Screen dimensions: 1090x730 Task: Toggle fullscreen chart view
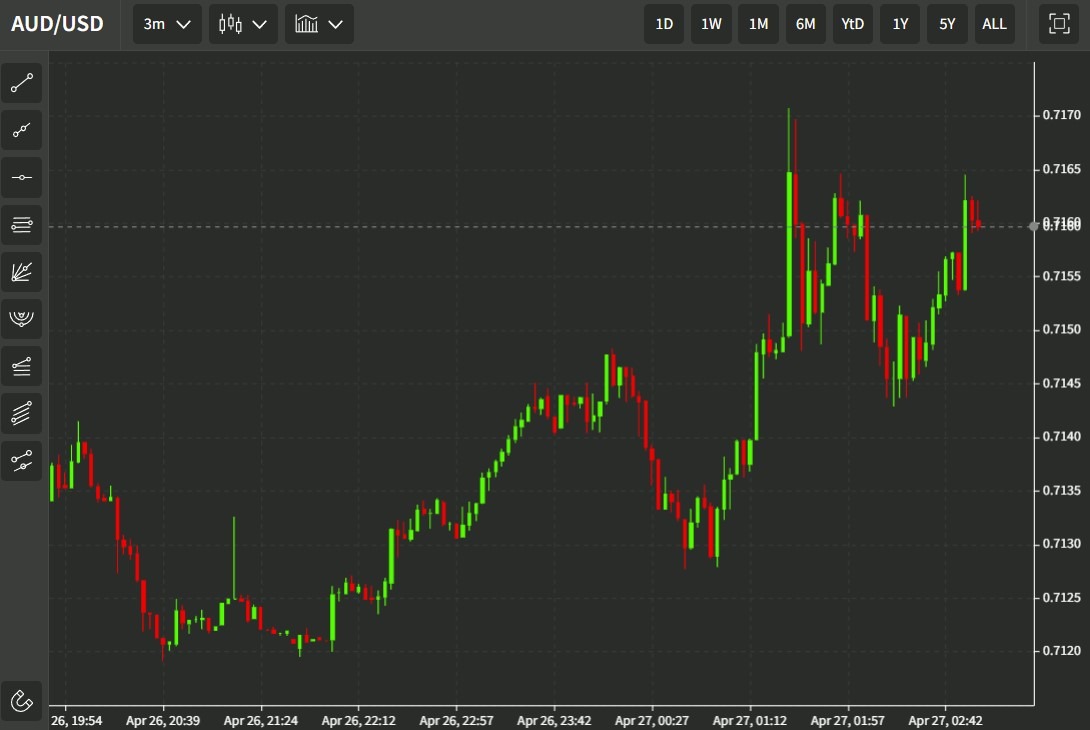tap(1058, 24)
